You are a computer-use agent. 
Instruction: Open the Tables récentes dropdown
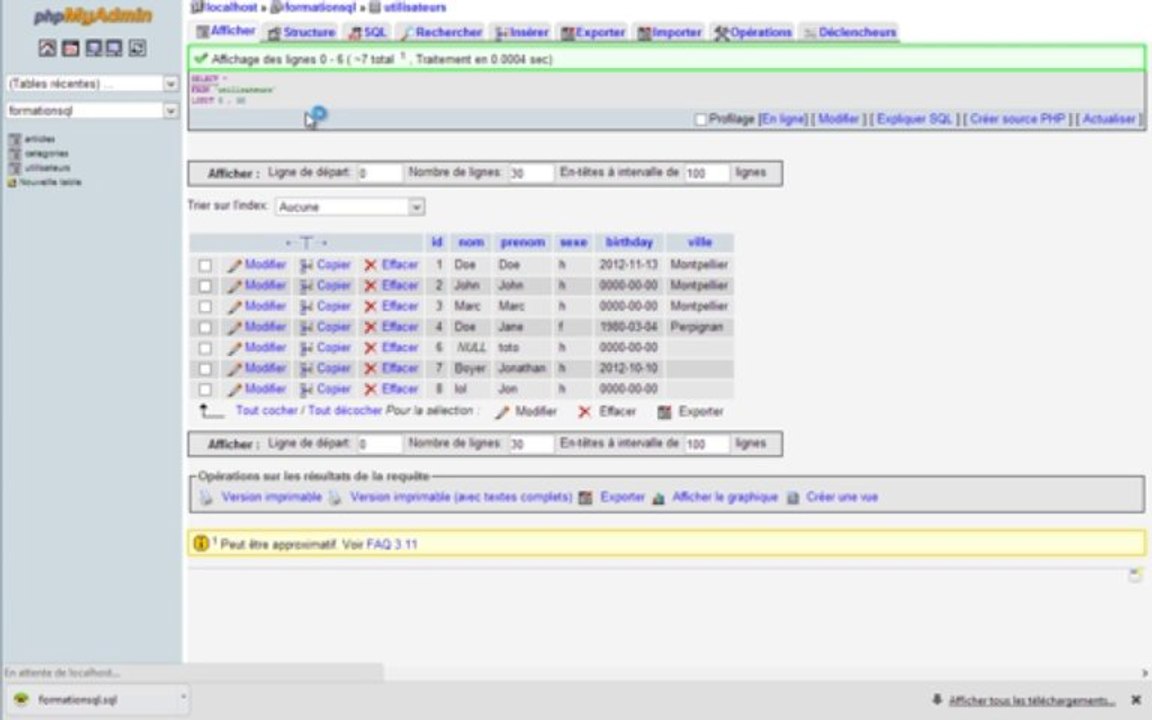(92, 84)
